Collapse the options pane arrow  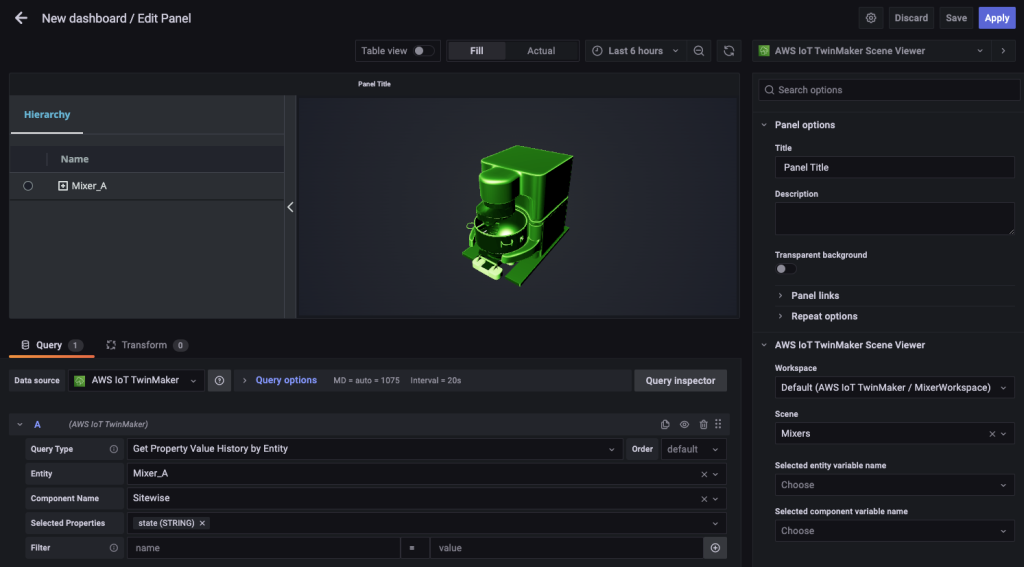pos(1003,51)
